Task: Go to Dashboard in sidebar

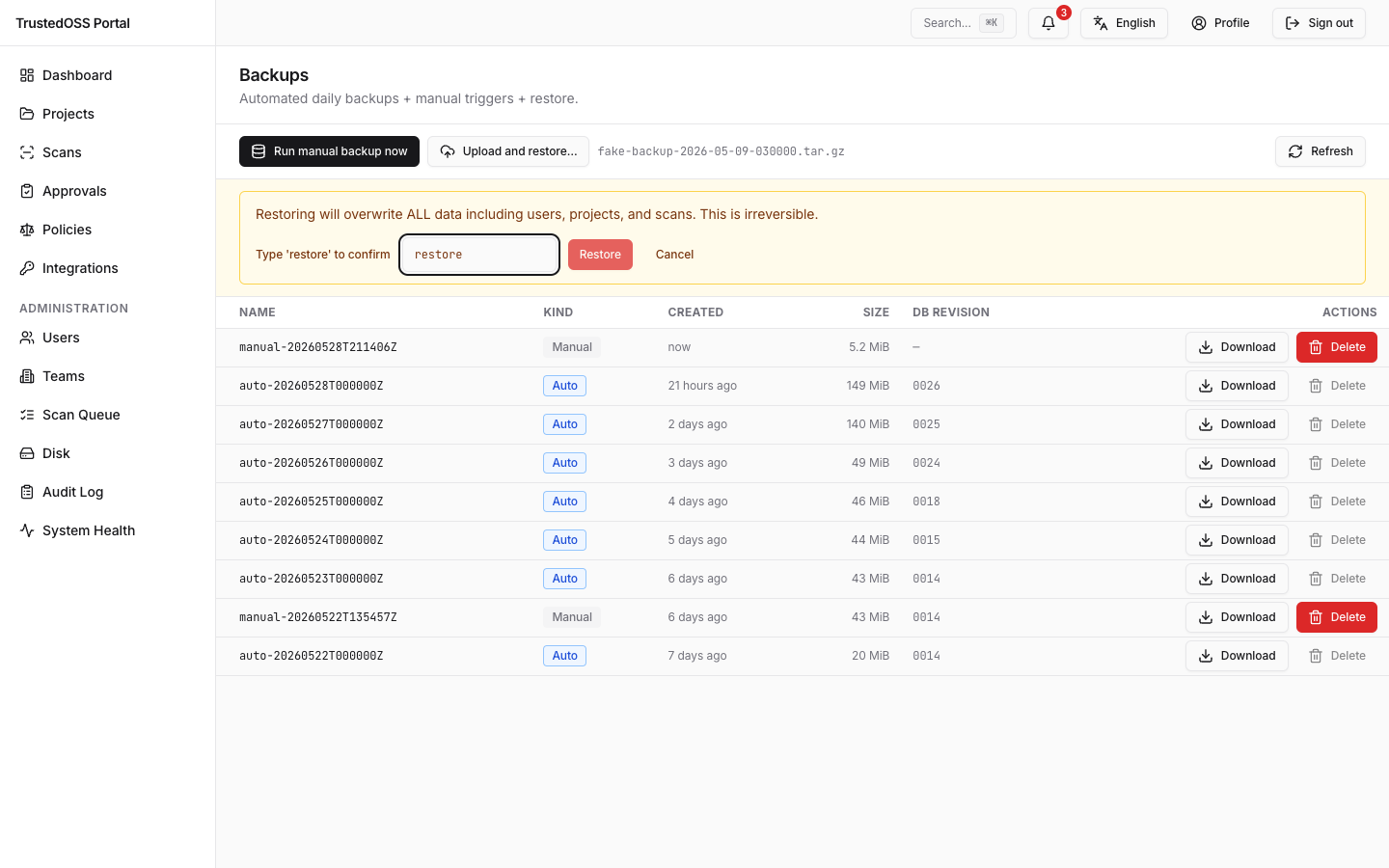Action: click(x=107, y=75)
